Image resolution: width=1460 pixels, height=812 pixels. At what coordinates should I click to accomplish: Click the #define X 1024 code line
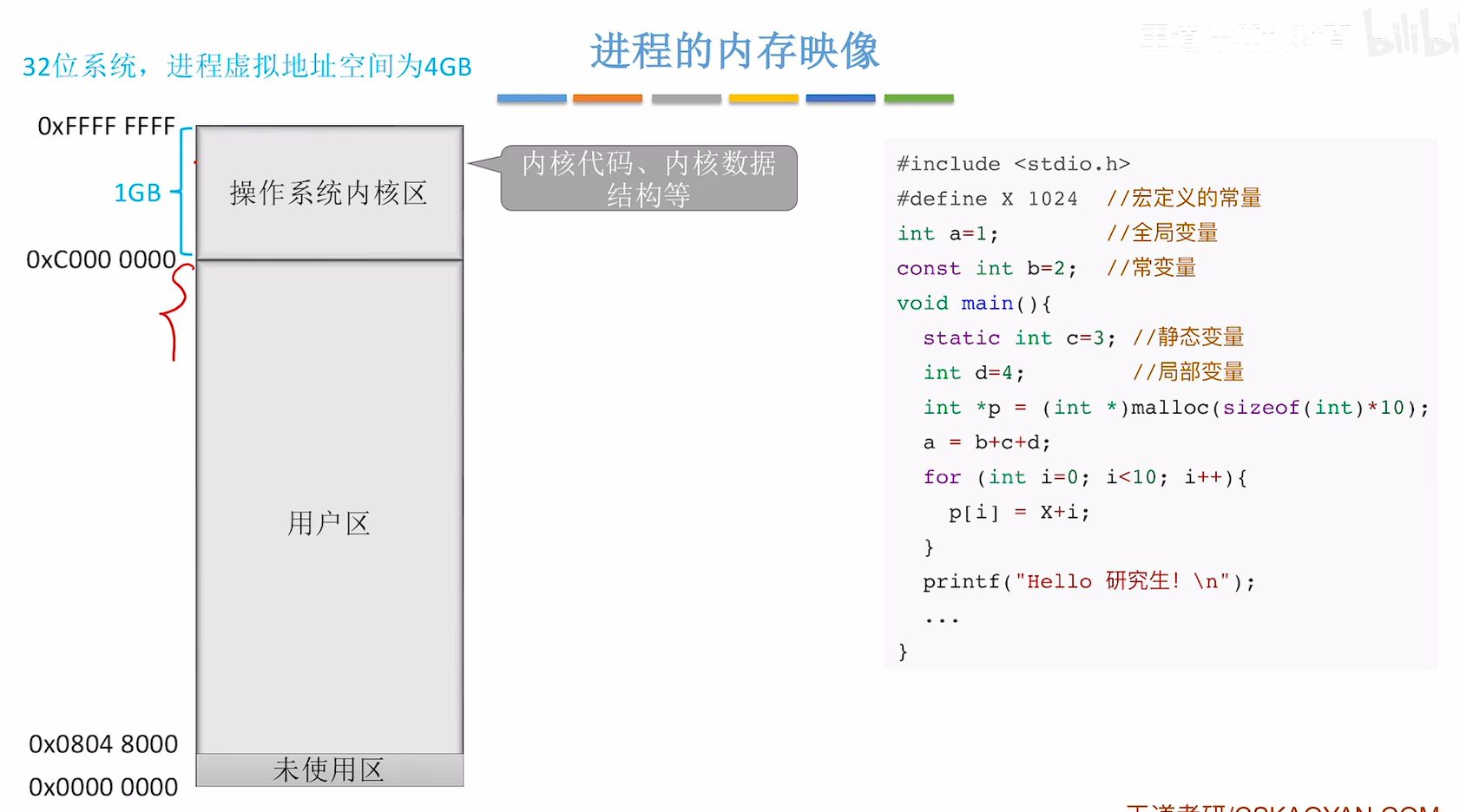pyautogui.click(x=986, y=199)
